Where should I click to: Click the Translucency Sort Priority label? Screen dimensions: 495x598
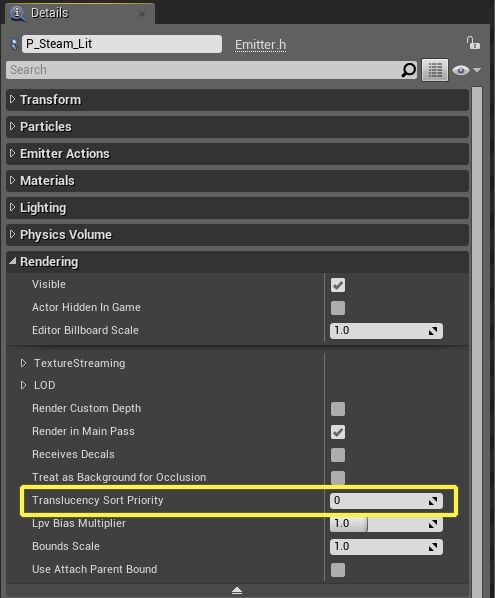click(x=98, y=500)
